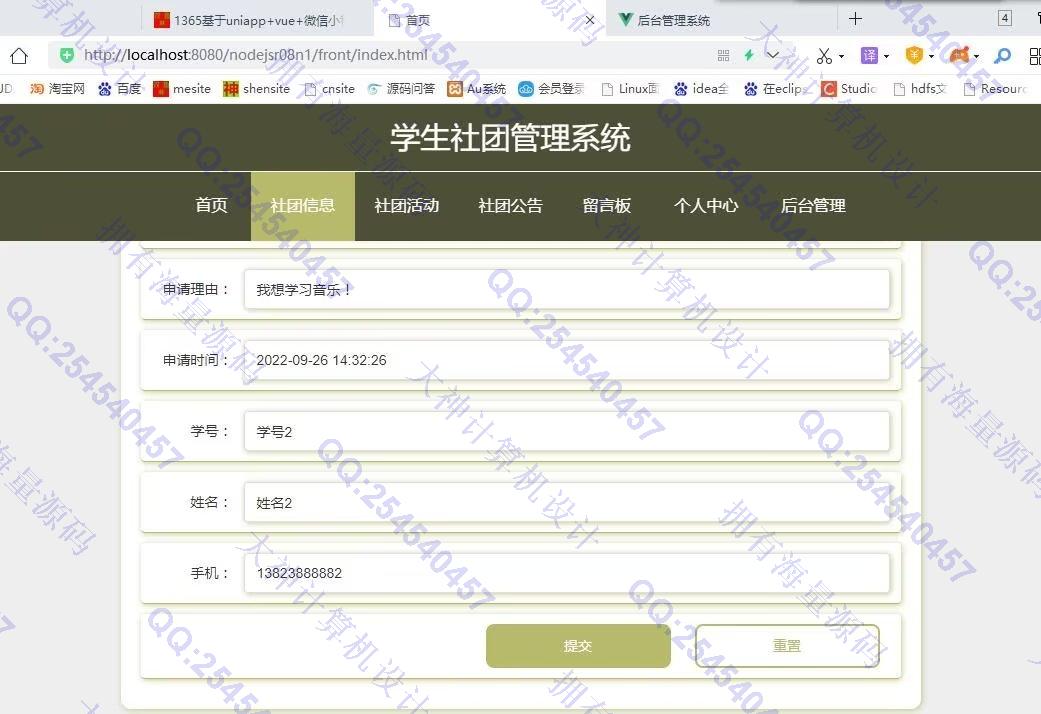The height and width of the screenshot is (714, 1041).
Task: Click the 手机 phone number field
Action: (567, 573)
